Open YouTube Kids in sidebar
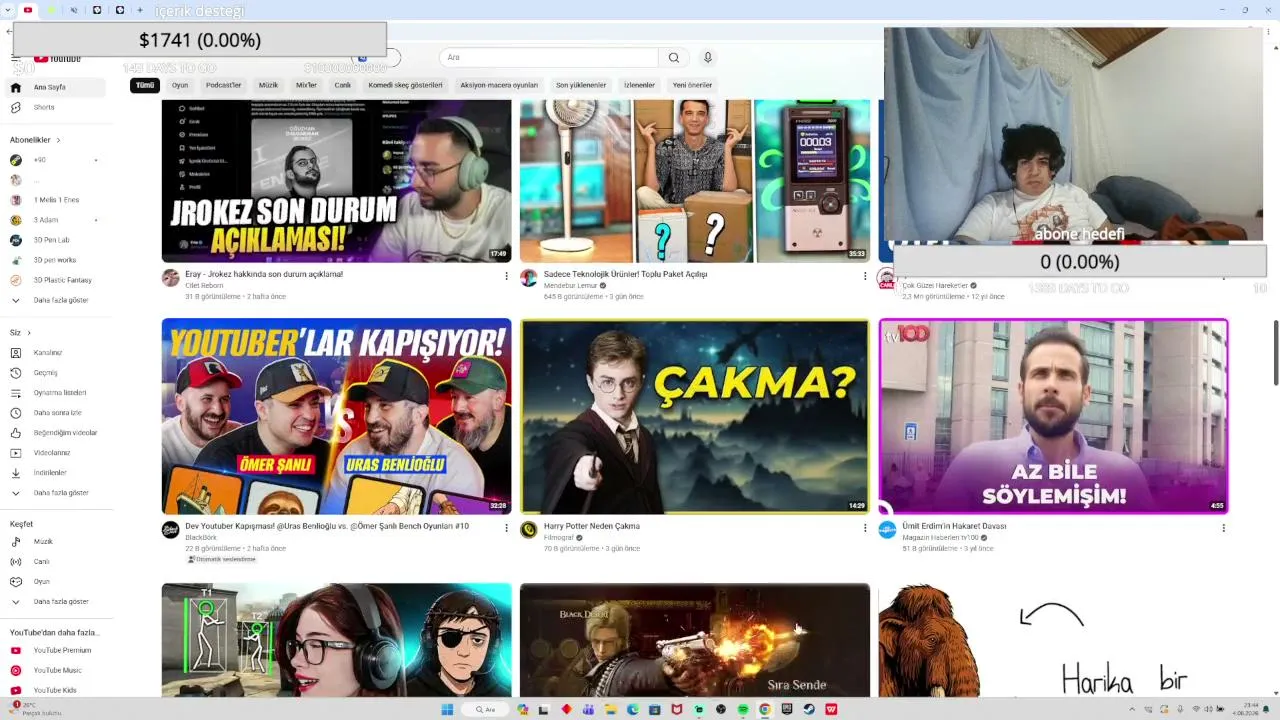The height and width of the screenshot is (720, 1280). click(x=55, y=690)
